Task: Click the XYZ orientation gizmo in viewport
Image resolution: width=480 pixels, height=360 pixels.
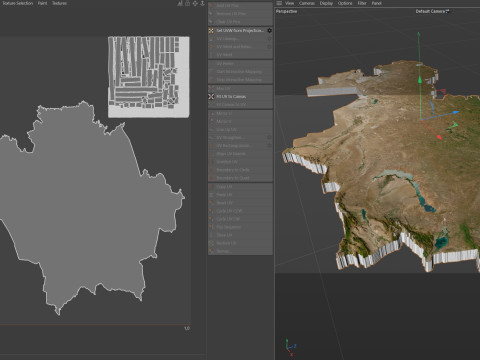Action: [290, 348]
